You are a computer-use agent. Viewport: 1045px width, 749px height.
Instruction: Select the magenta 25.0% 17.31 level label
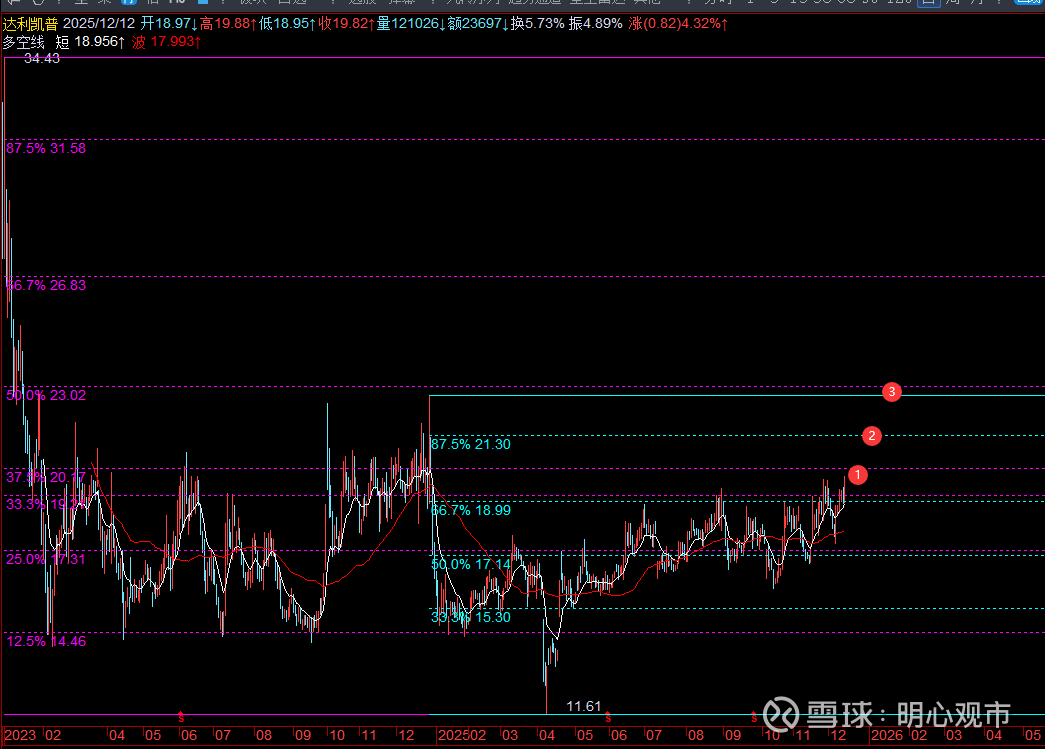46,559
